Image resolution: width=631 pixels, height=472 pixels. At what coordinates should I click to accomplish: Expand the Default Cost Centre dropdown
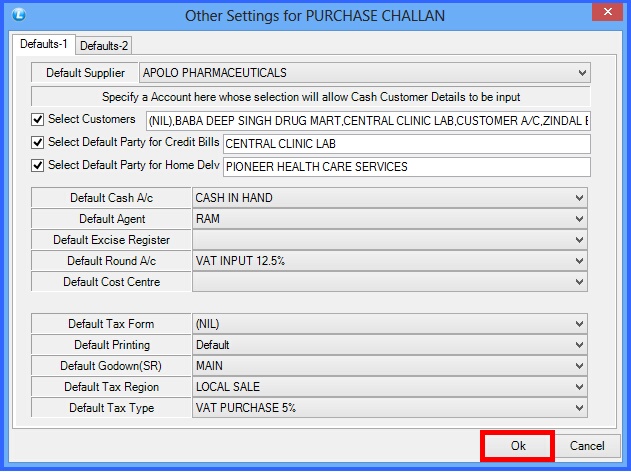click(390, 282)
